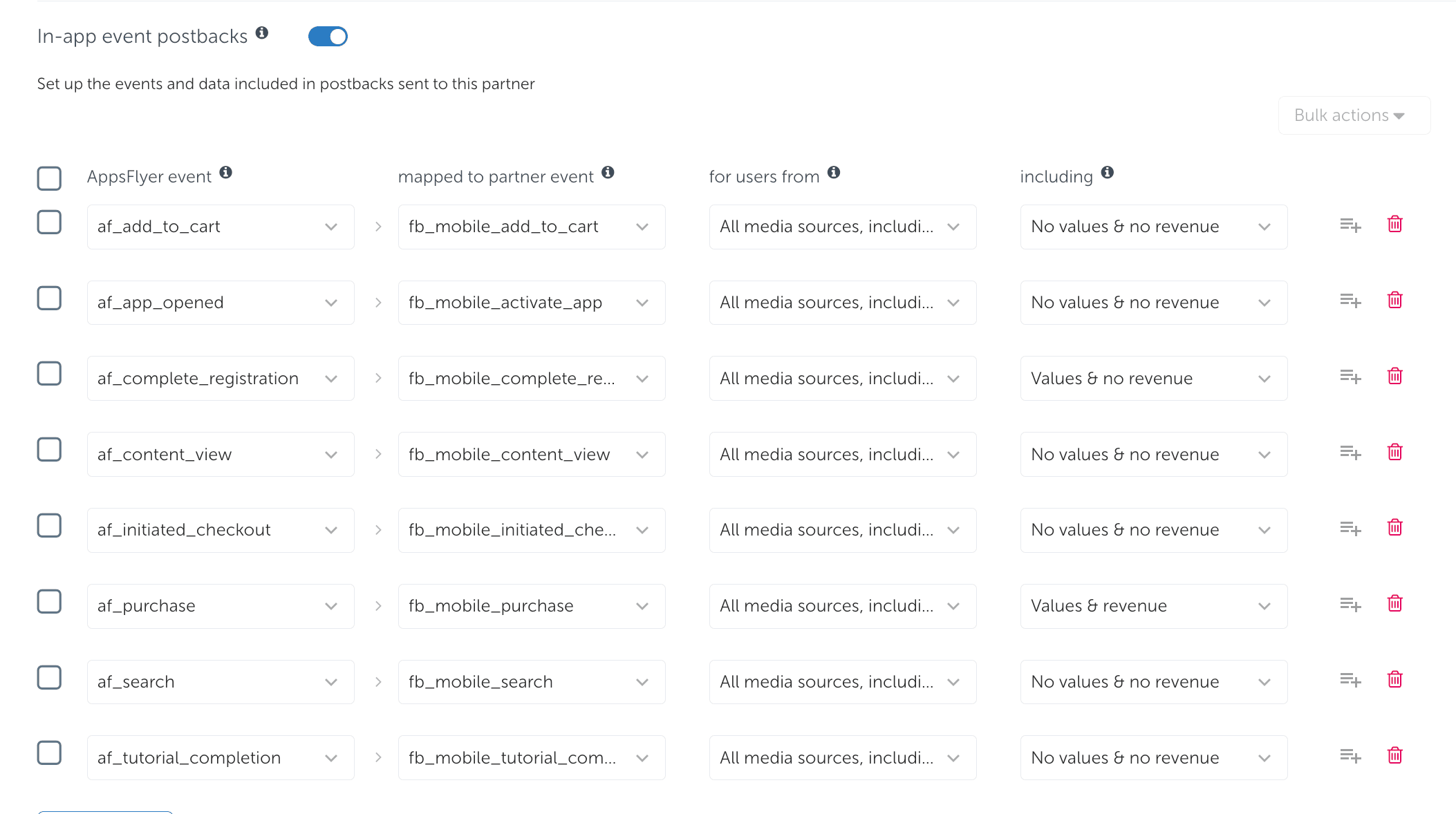Click add-condition icon for af_add_to_cart row
1456x814 pixels.
(1350, 225)
